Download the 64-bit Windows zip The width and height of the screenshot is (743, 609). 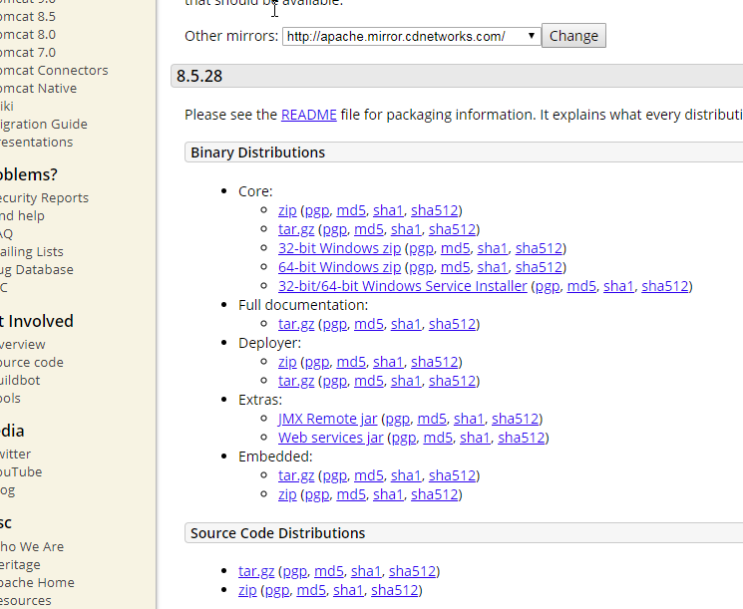tap(339, 267)
